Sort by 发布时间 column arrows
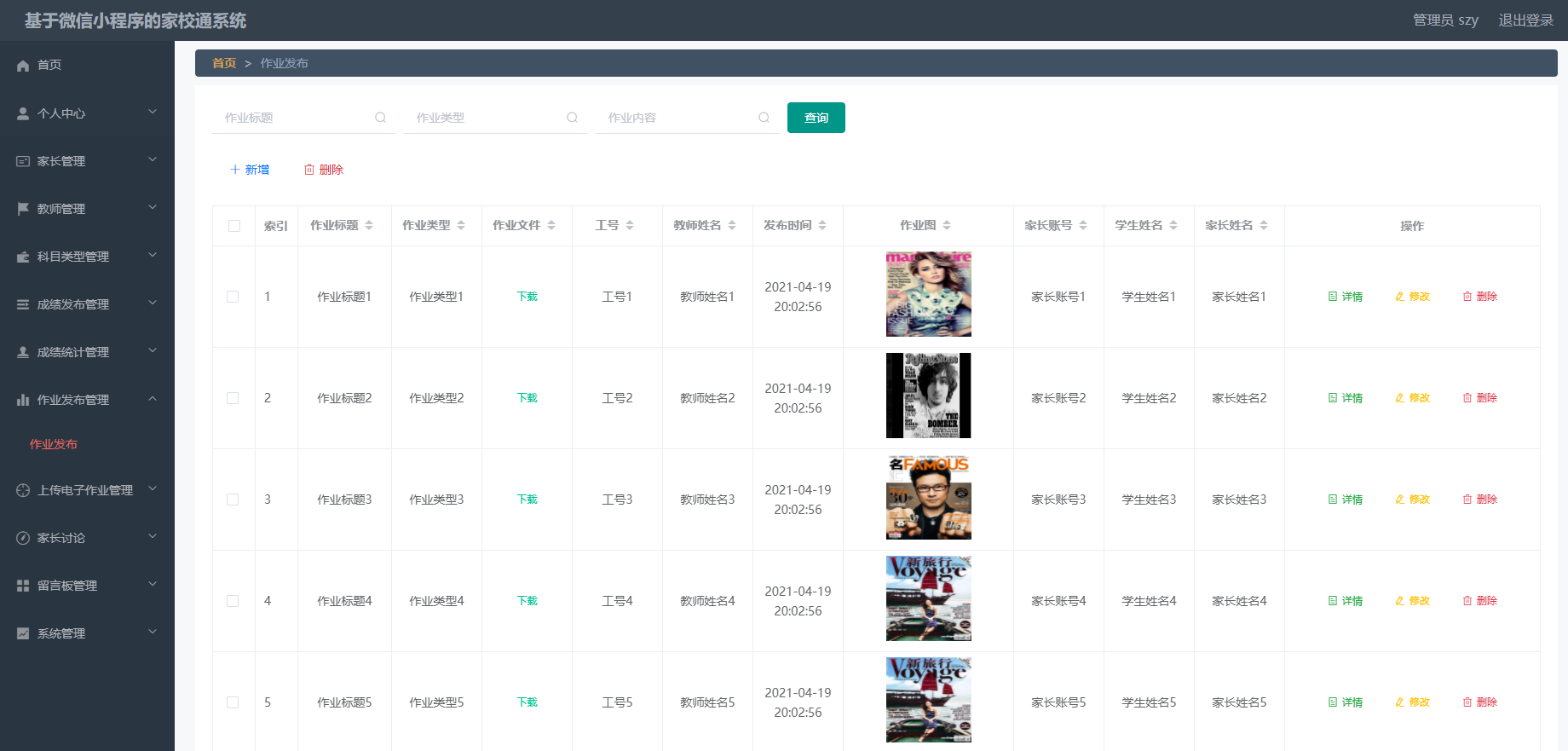The height and width of the screenshot is (751, 1568). [822, 225]
